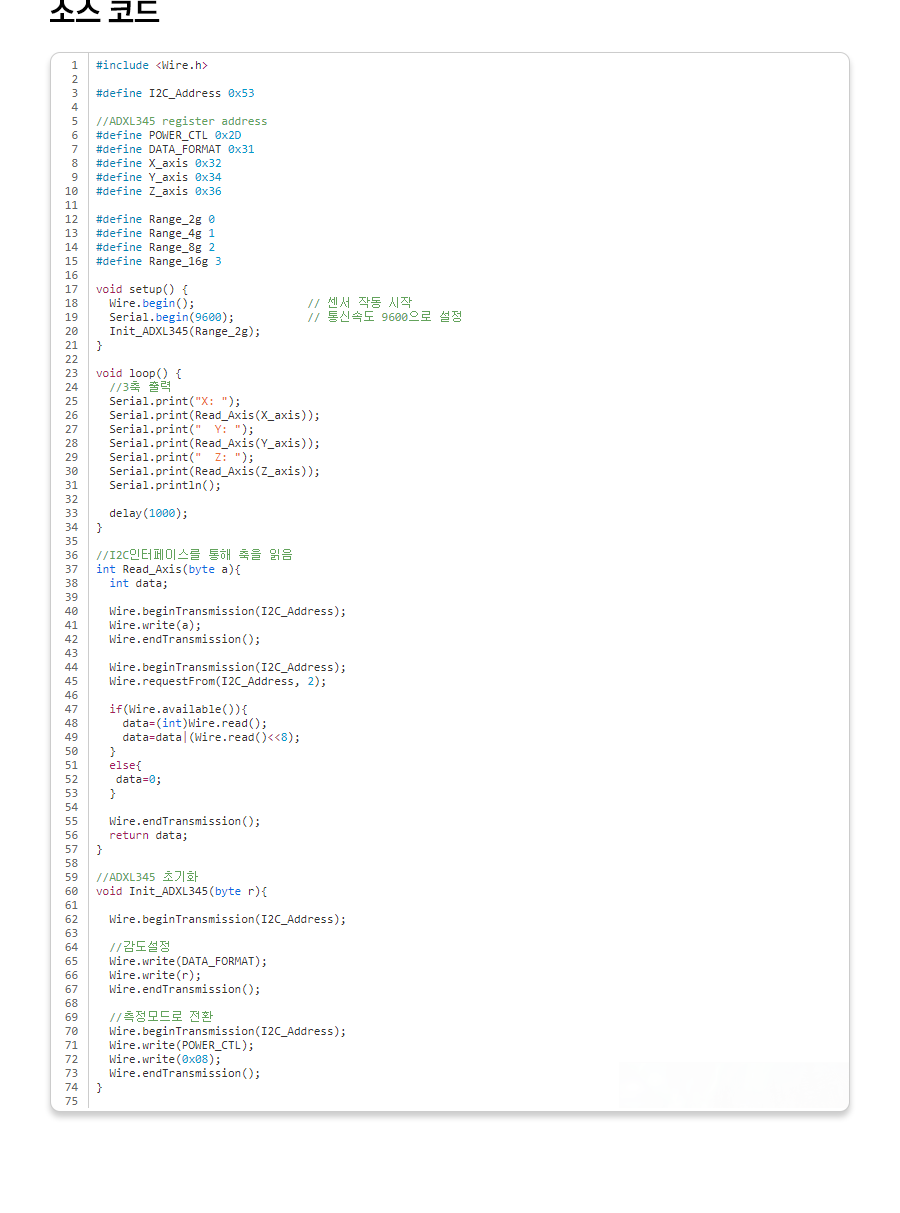Click the Wire.write(DATA_FORMAT) line

188,961
